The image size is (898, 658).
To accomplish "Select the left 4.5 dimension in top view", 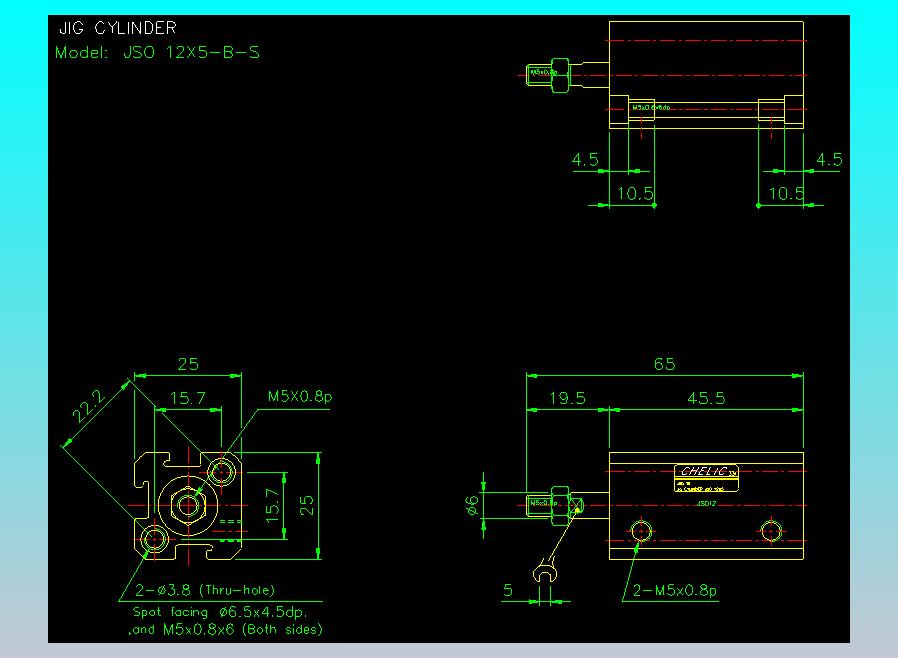I will (585, 159).
